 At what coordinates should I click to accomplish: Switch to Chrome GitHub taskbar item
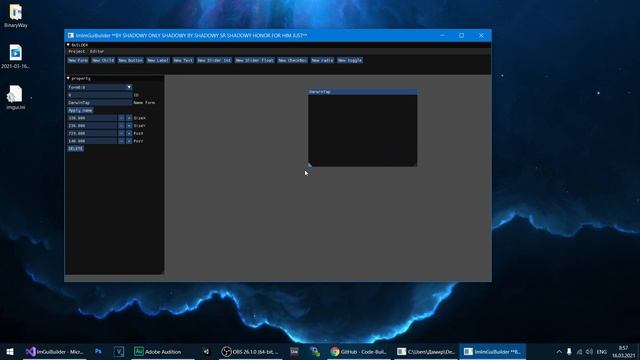(x=359, y=351)
